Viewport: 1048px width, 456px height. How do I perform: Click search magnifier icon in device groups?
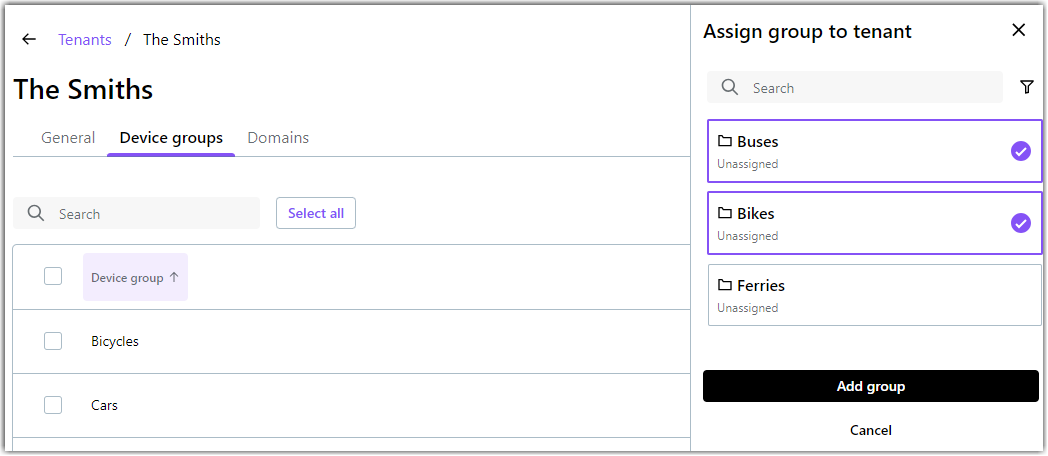pos(36,213)
